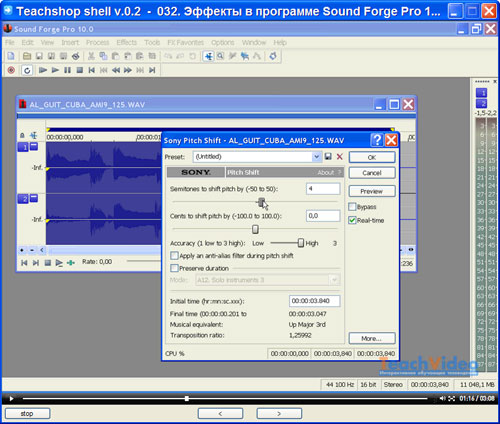Viewport: 500px width, 424px height.
Task: Click the semitones pitch slider handle
Action: [x=261, y=202]
